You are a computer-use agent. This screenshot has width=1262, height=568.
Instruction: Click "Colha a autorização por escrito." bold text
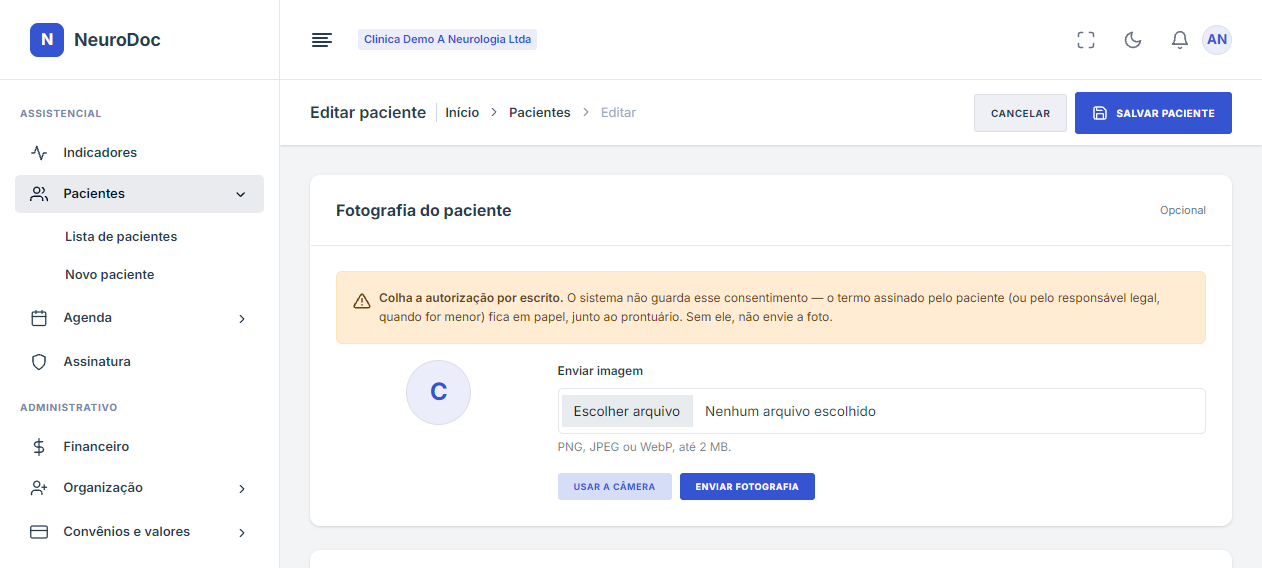[x=471, y=298]
